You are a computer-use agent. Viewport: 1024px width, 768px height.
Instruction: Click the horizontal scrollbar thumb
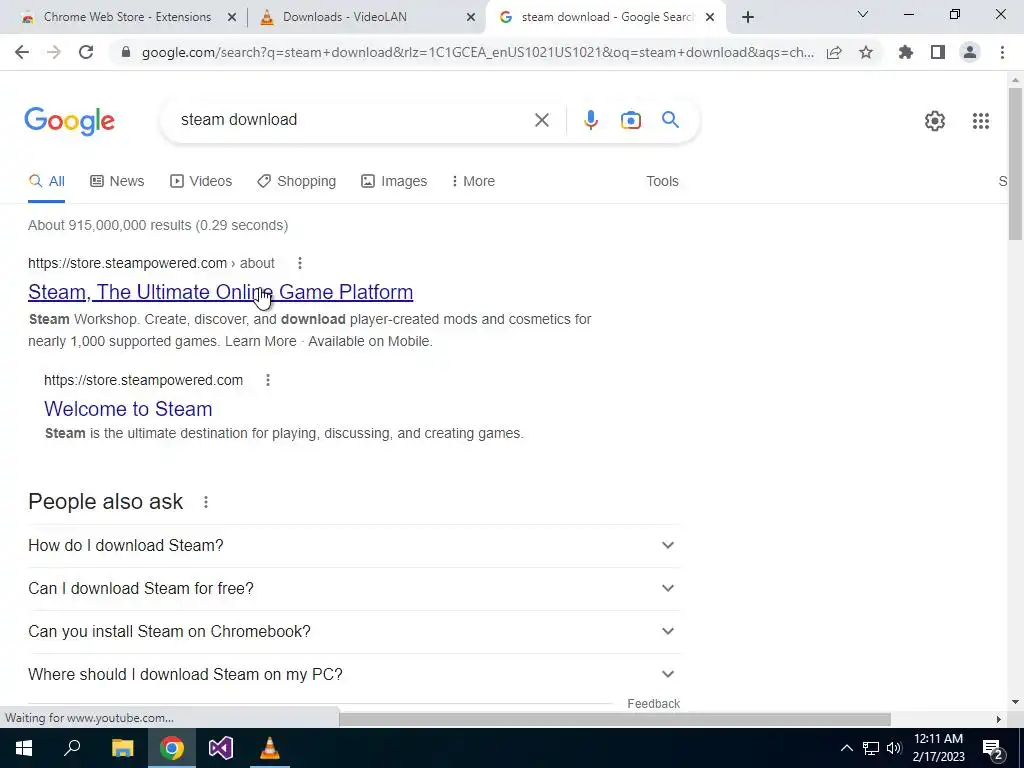point(615,719)
